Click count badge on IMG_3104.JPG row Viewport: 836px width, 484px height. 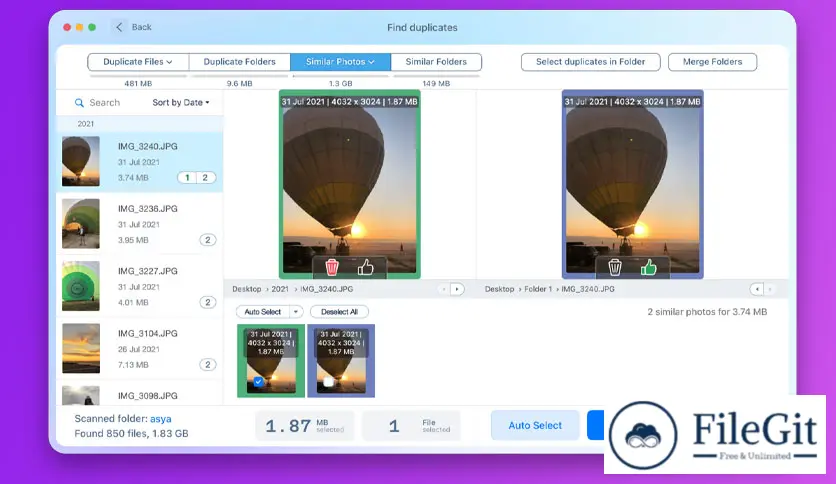pyautogui.click(x=208, y=365)
